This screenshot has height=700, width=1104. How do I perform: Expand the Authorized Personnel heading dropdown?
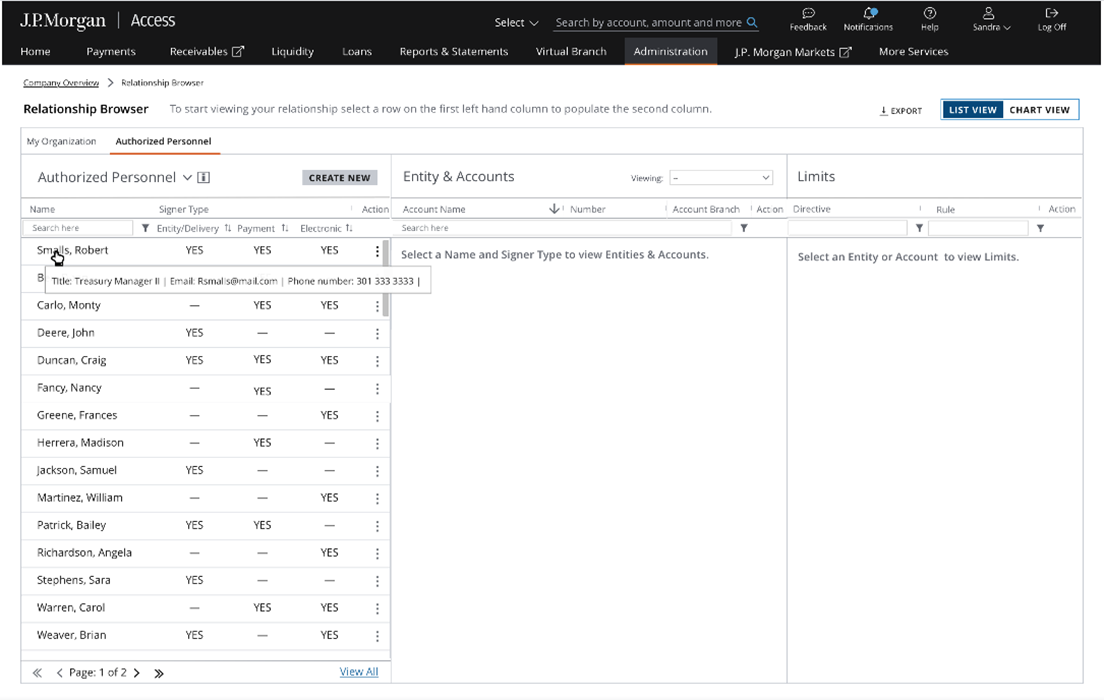coord(187,178)
